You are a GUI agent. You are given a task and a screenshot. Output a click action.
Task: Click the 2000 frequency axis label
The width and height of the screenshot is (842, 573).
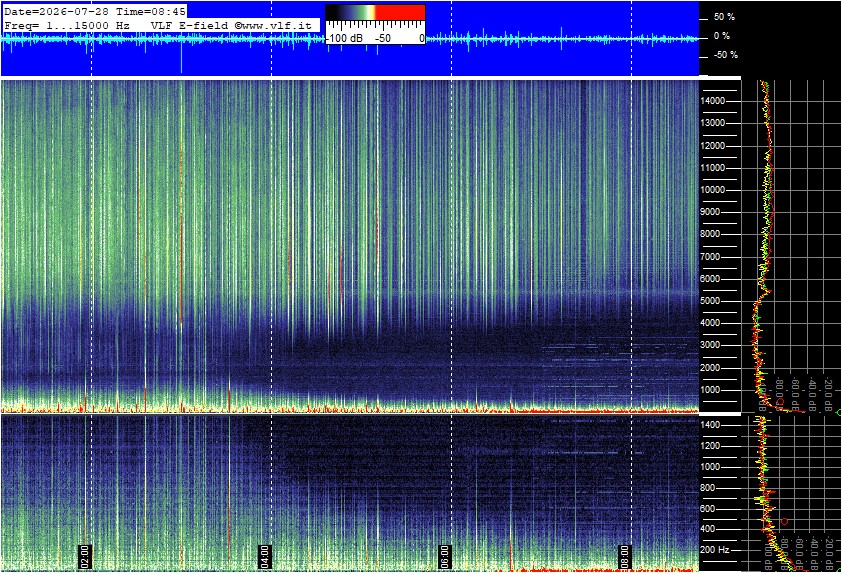[710, 368]
